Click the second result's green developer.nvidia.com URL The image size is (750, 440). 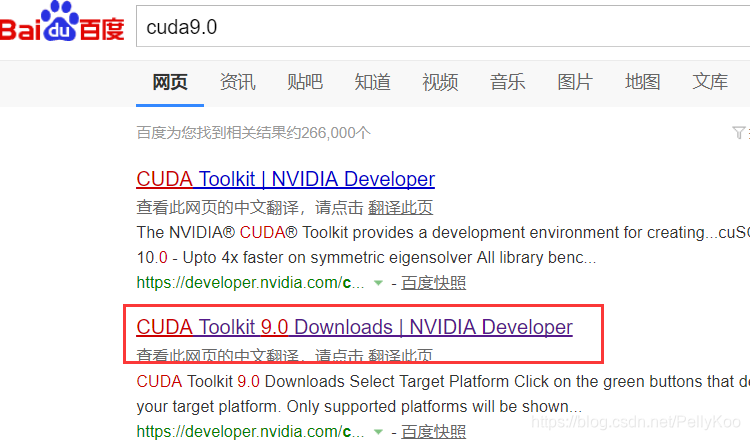coord(250,431)
